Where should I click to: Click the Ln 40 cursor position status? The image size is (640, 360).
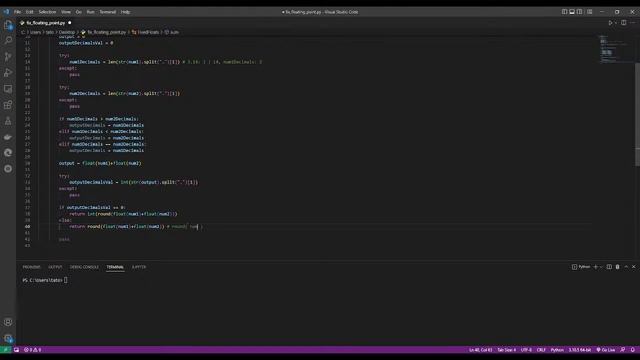click(480, 350)
